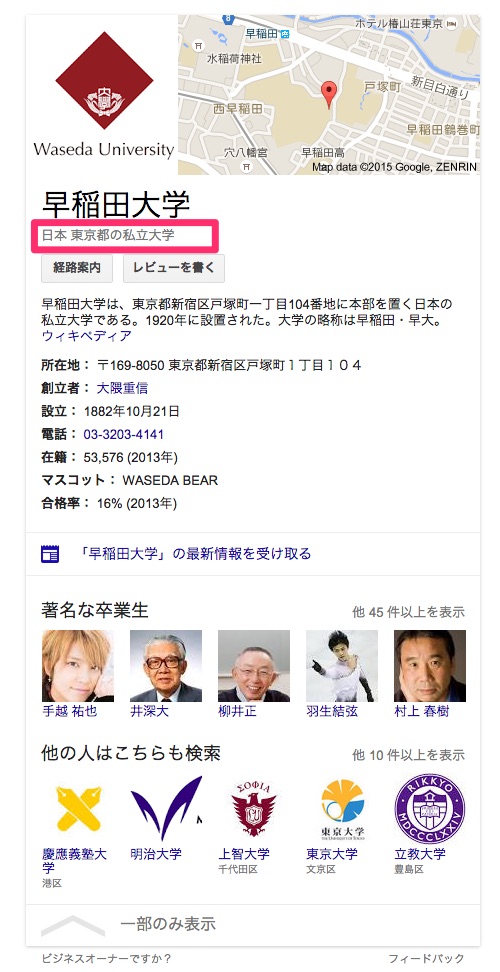Click phone number 03-3203-4141
Screen dimensions: 500x972
tap(123, 435)
